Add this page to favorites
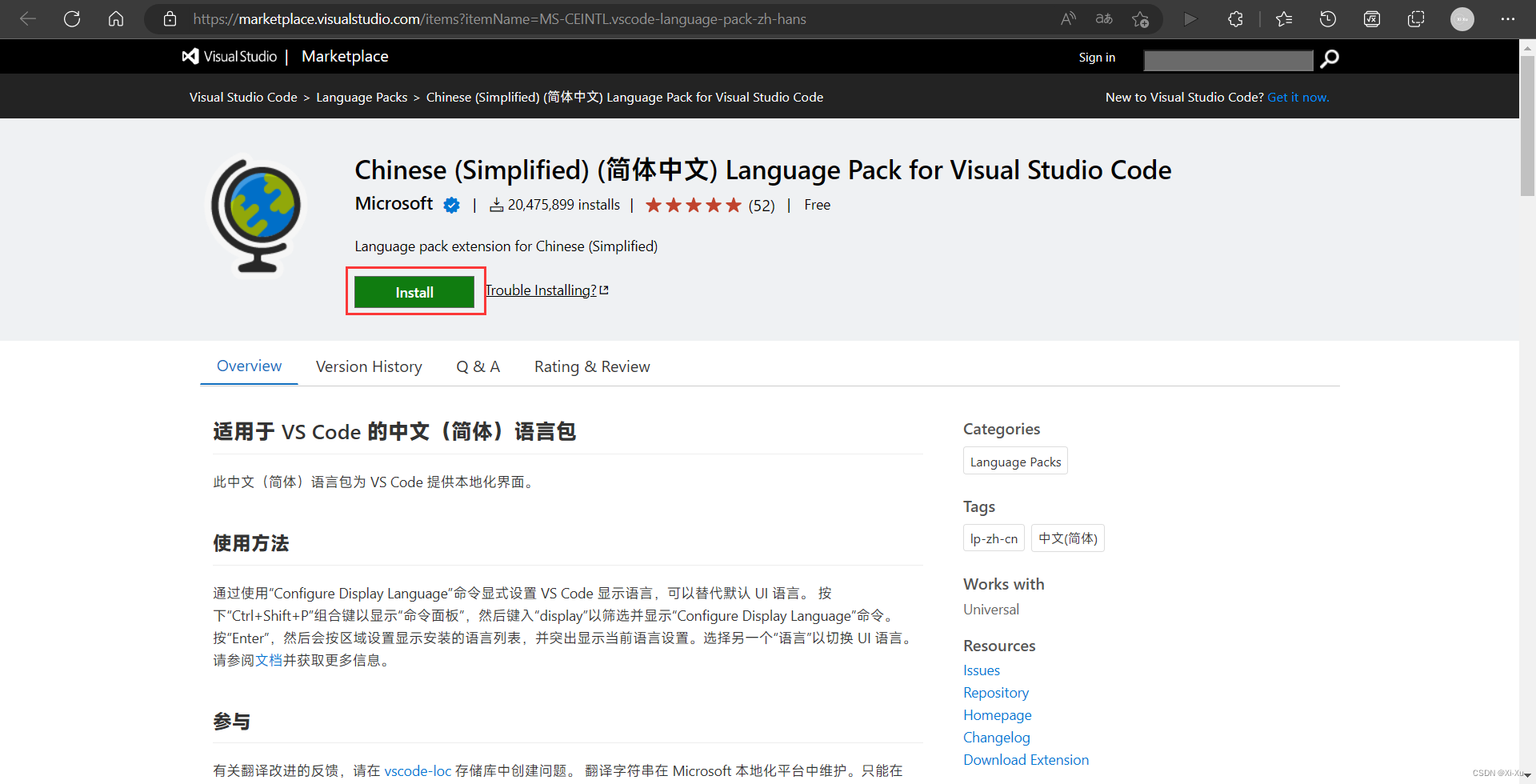This screenshot has width=1536, height=784. point(1141,18)
